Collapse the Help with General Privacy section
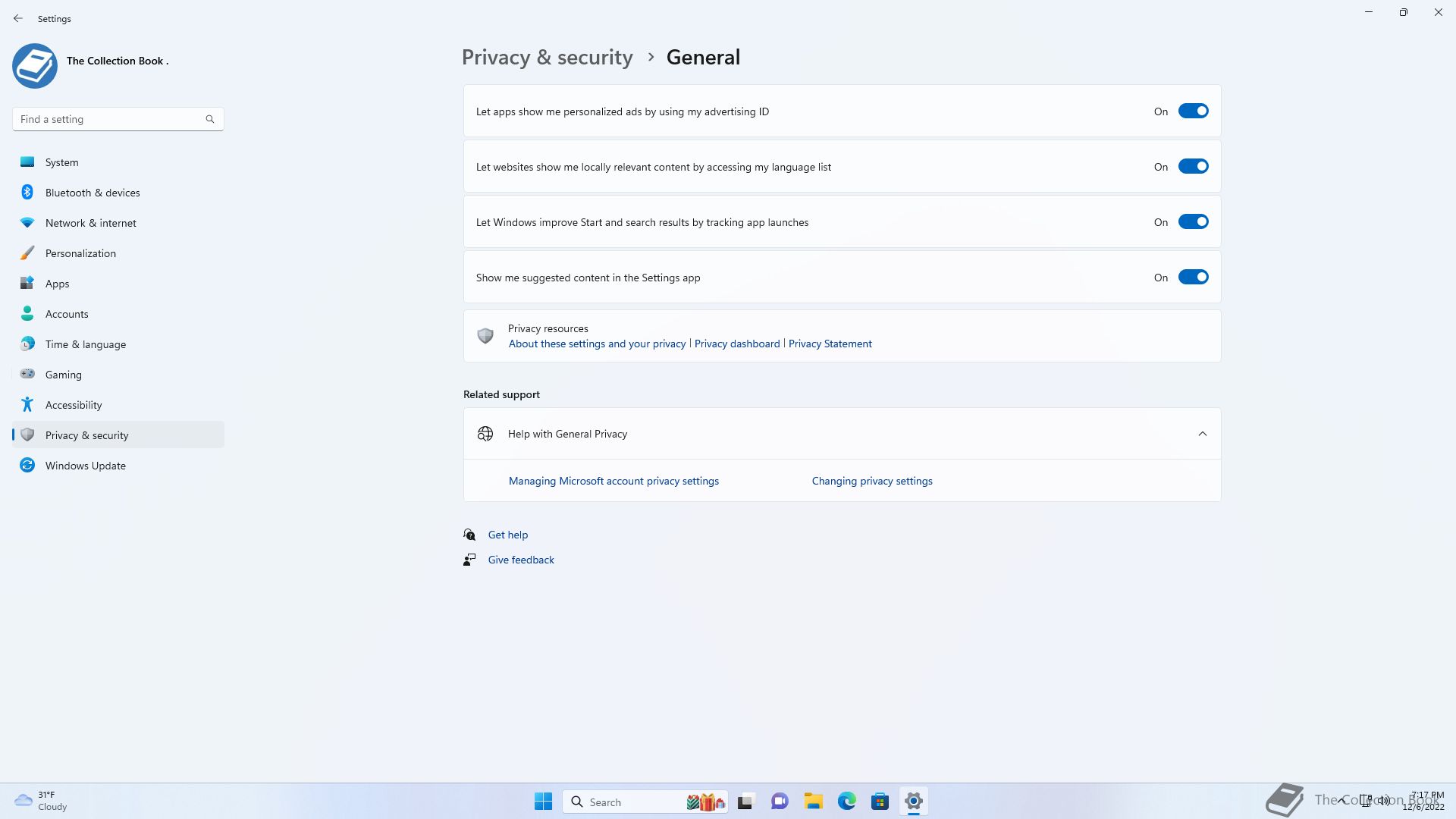The image size is (1456, 819). coord(1202,434)
